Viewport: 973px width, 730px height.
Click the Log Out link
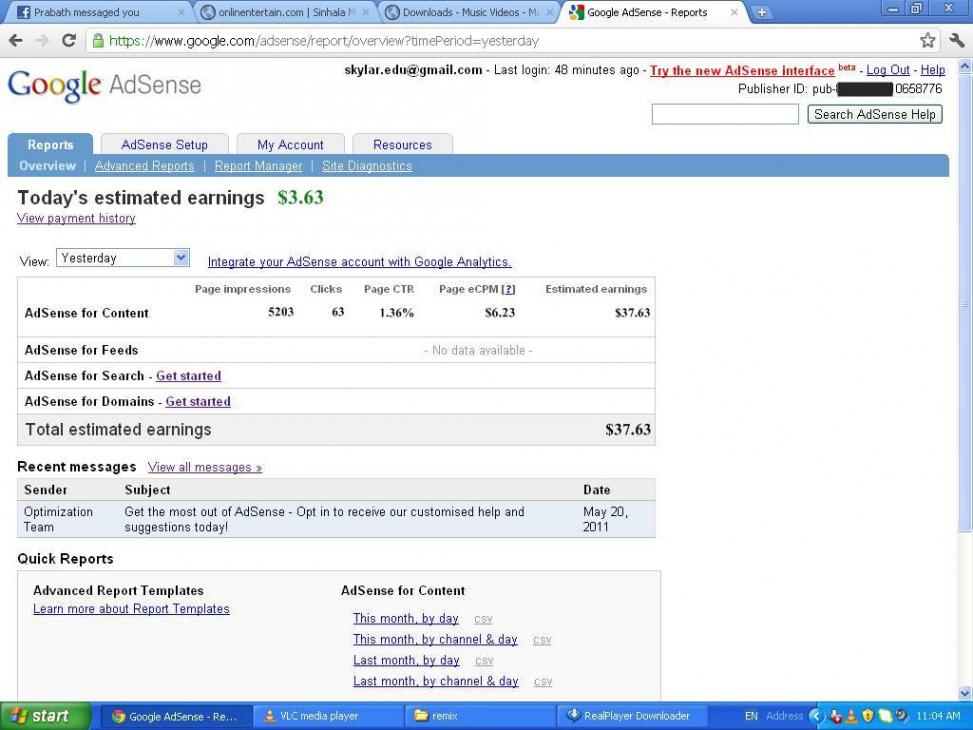pos(888,70)
